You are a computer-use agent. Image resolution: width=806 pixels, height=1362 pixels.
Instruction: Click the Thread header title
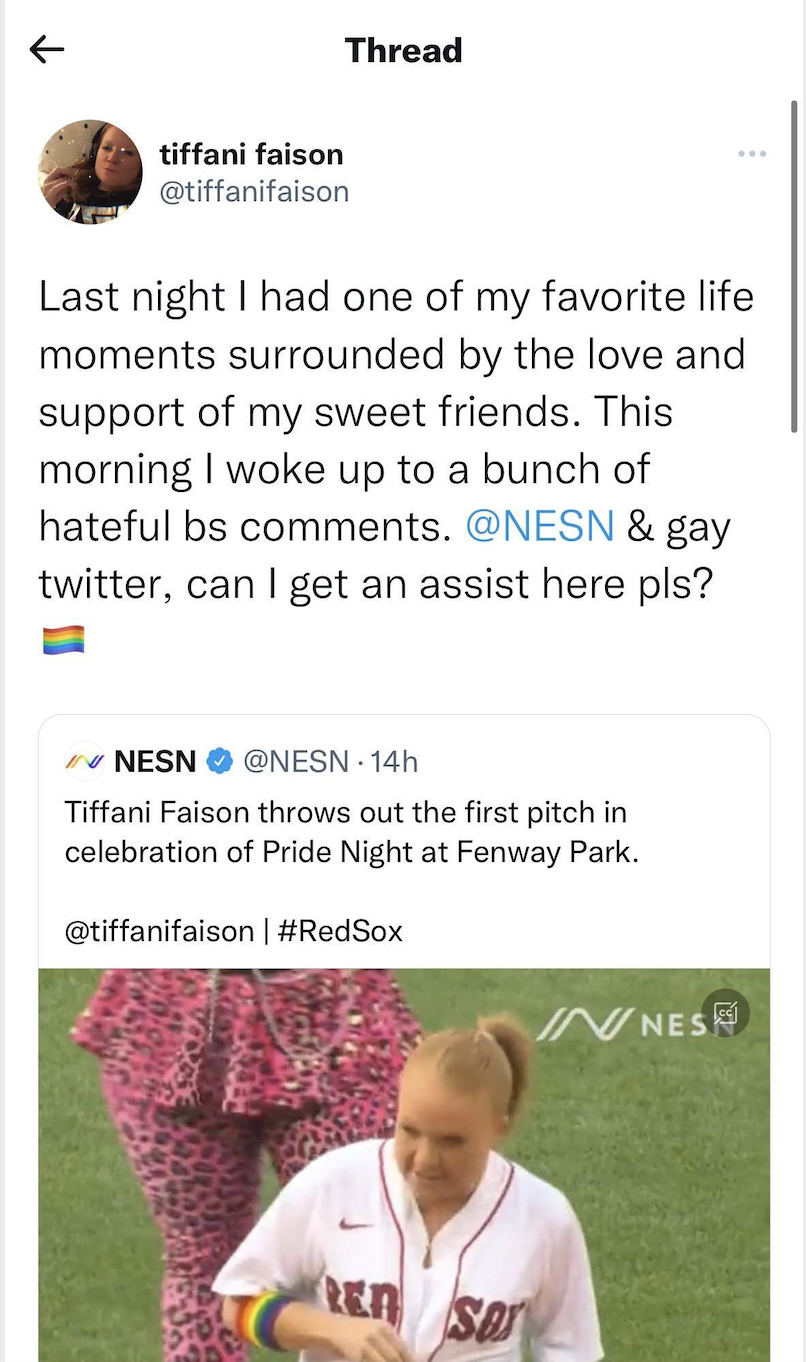coord(403,50)
